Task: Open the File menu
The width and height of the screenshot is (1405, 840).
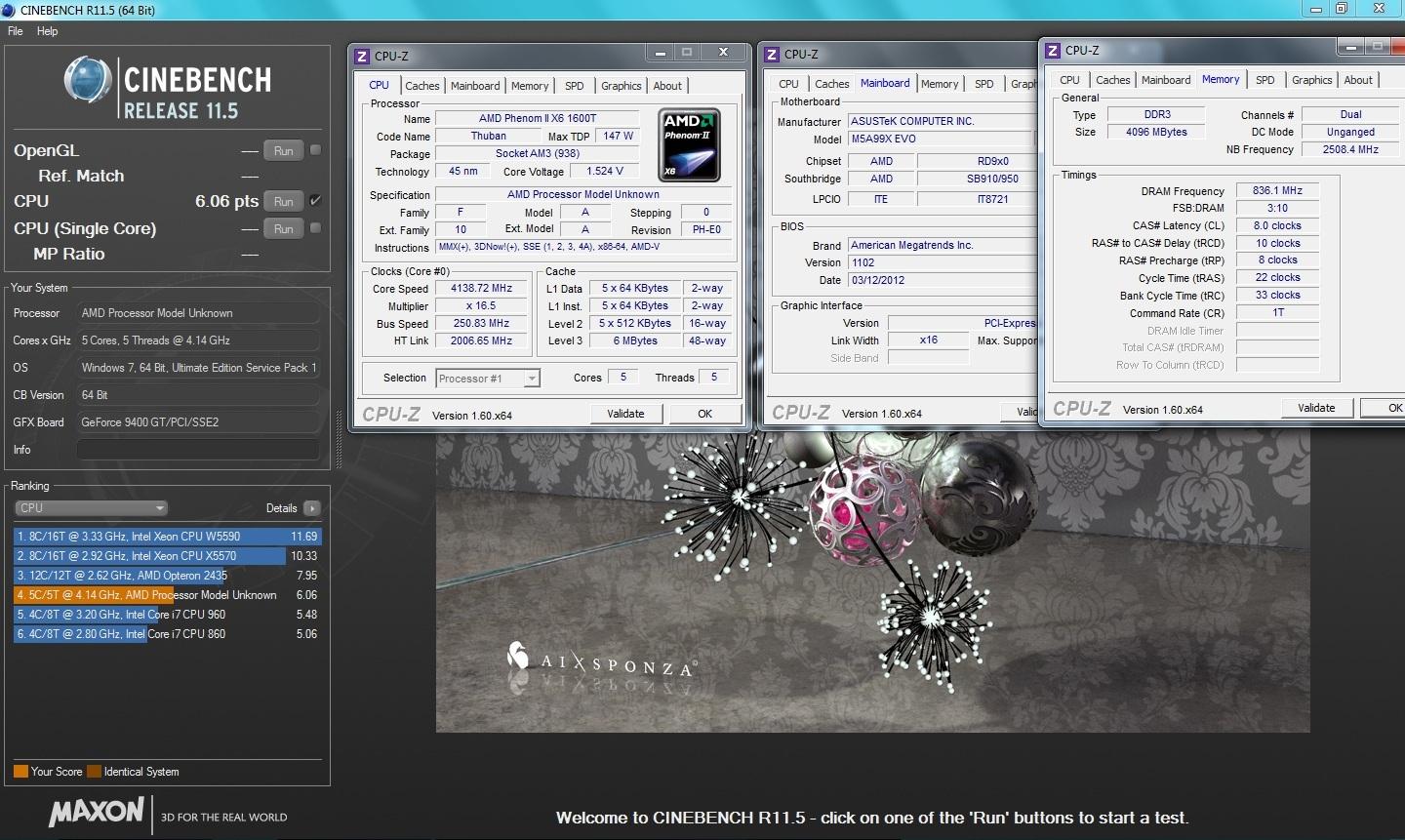Action: pos(16,31)
